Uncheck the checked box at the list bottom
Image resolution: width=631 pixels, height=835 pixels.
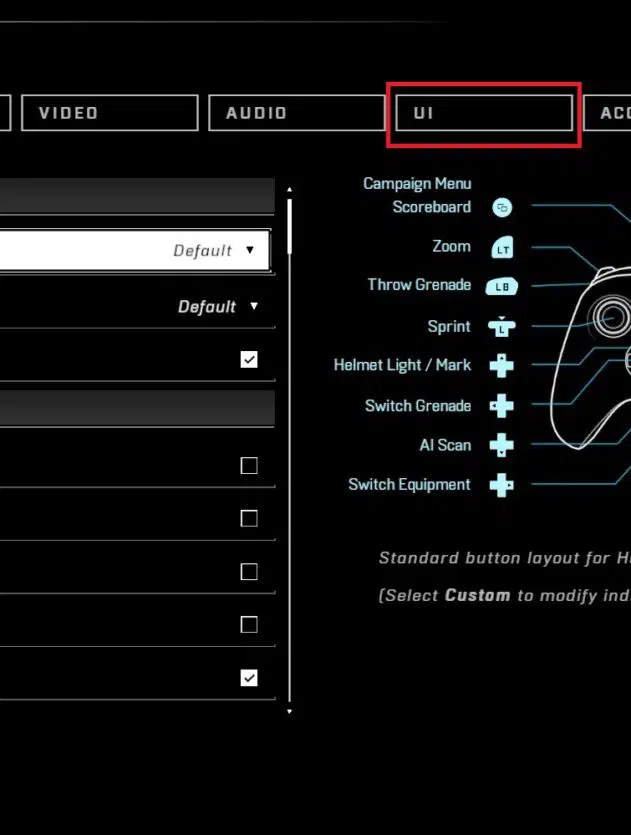pos(249,678)
